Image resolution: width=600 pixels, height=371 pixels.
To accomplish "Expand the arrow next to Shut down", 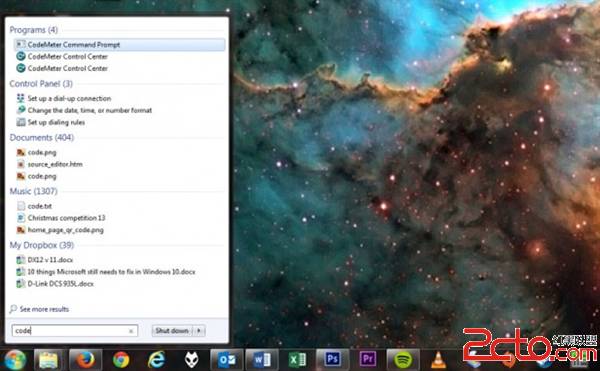I will [x=199, y=331].
